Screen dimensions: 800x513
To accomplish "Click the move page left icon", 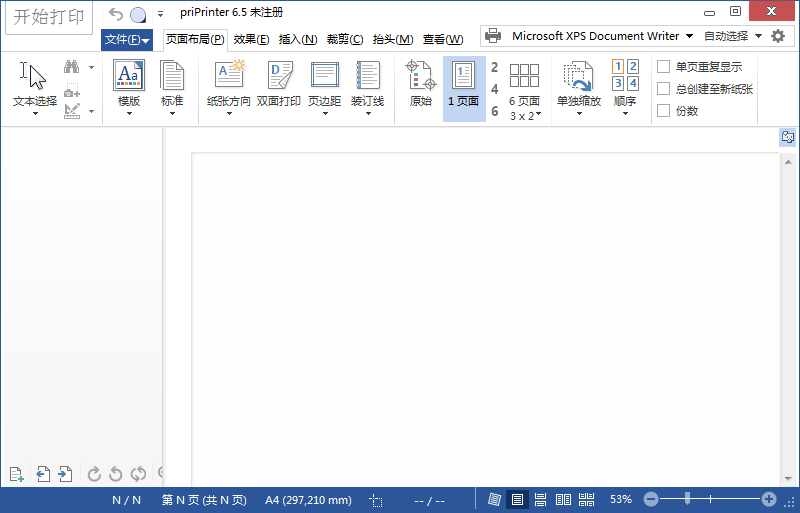I will pos(43,474).
